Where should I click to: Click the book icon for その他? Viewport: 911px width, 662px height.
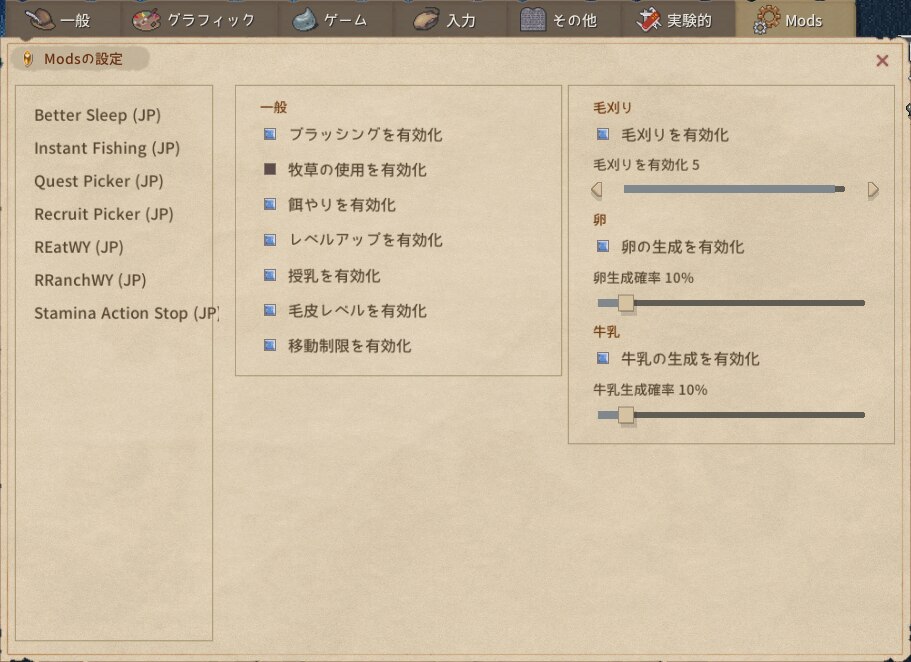tap(533, 19)
